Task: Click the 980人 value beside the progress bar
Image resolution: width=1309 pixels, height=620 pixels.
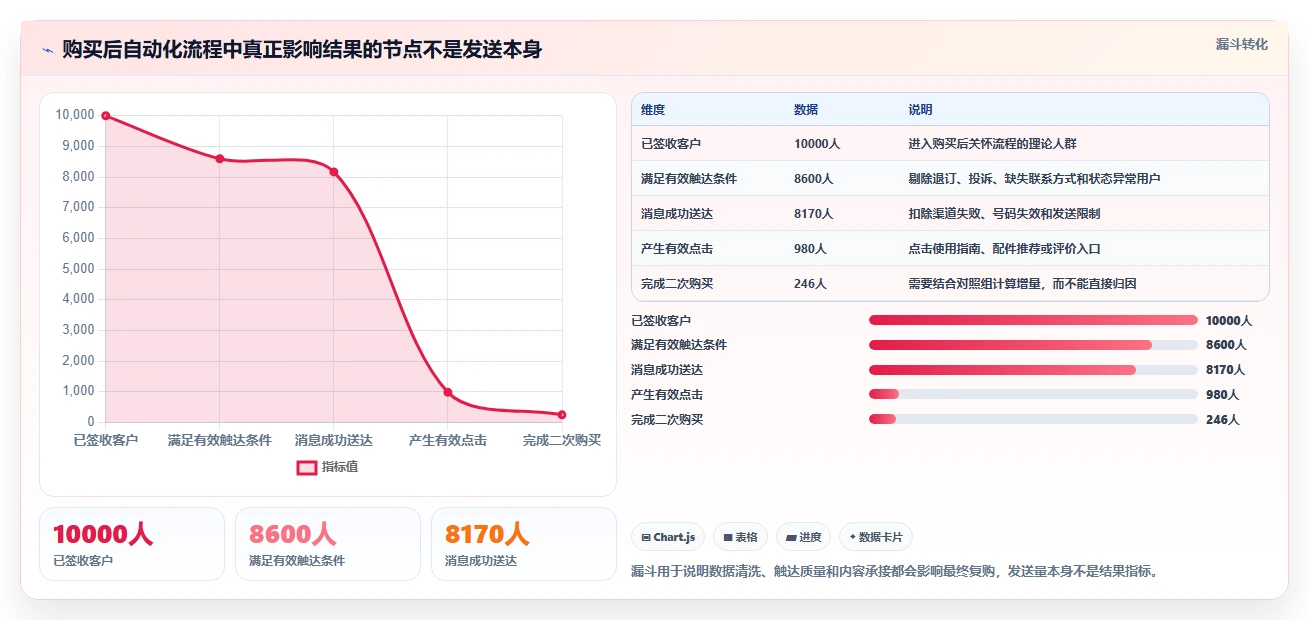Action: click(x=1222, y=394)
